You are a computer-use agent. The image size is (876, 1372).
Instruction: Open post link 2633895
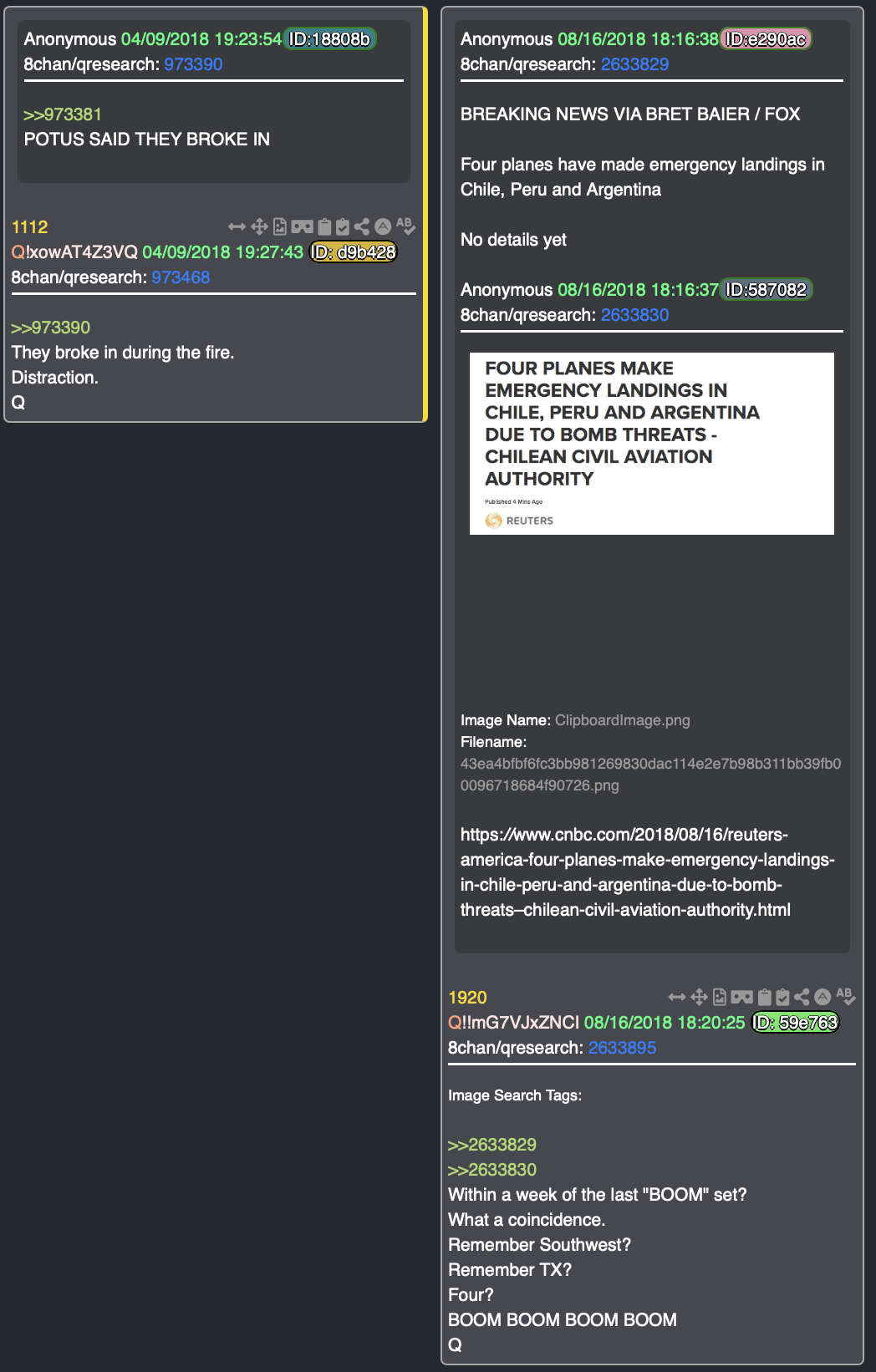pyautogui.click(x=622, y=1048)
